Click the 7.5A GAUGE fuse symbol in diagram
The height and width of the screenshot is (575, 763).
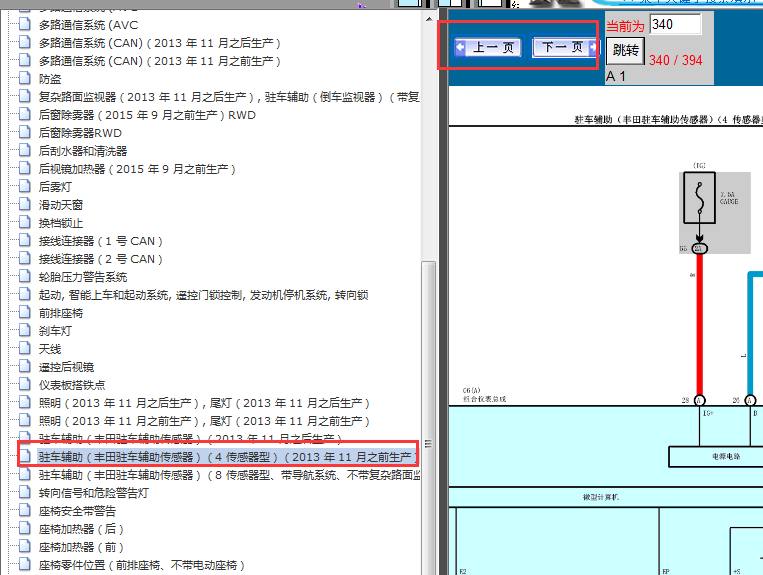699,198
